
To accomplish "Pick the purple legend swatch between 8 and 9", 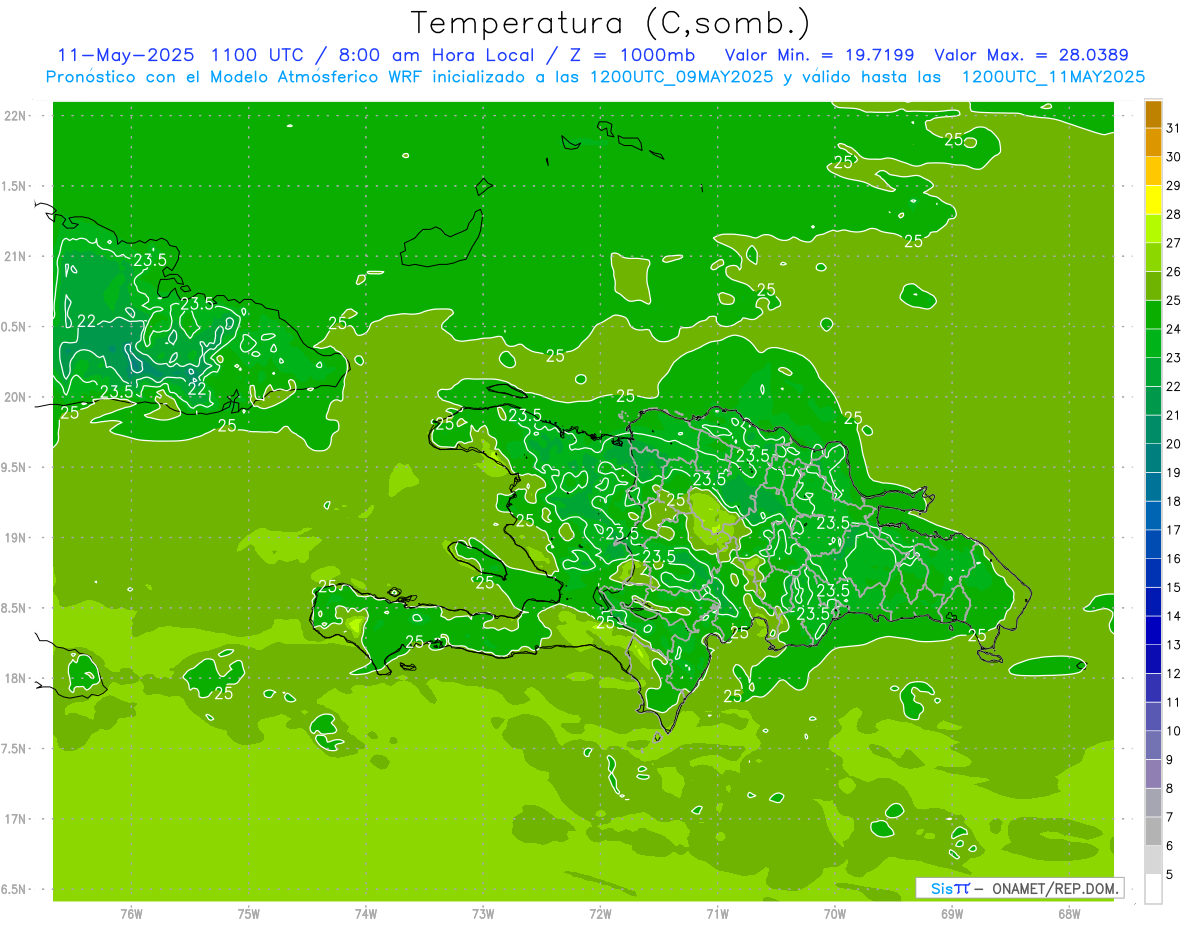I will [x=1153, y=774].
